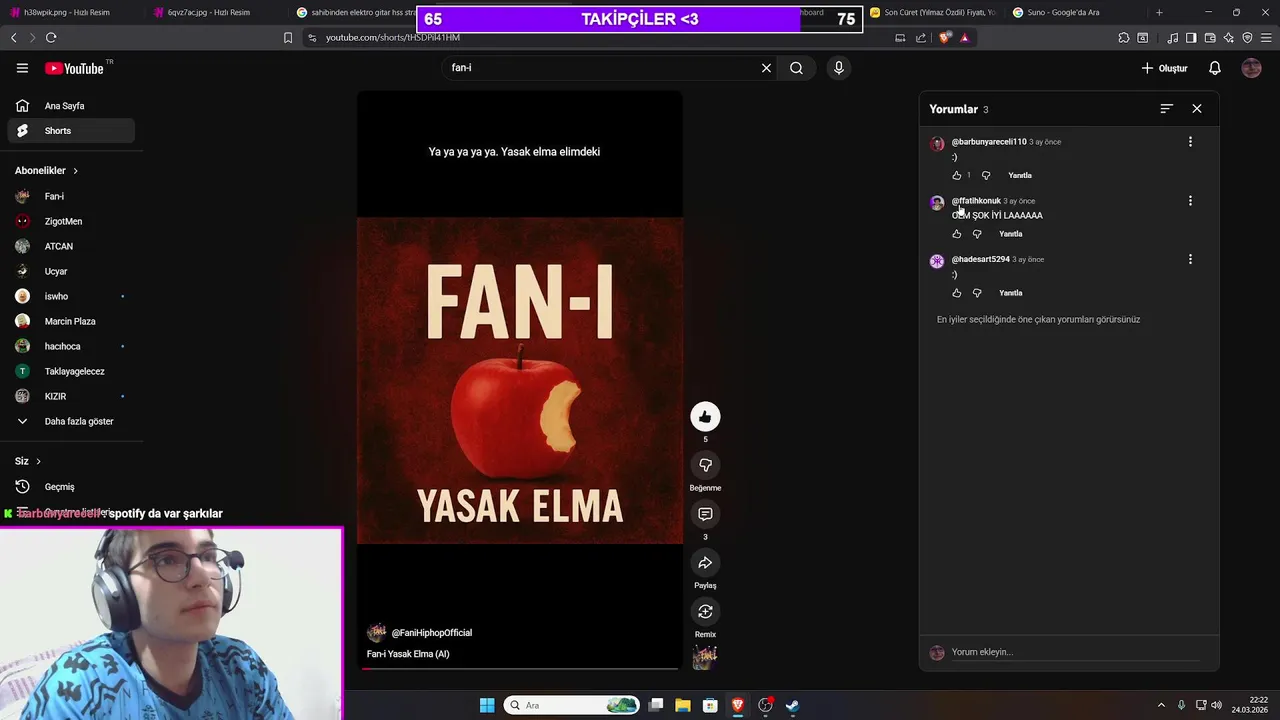The image size is (1280, 720).
Task: Dislike ffatihkonuk's comment
Action: pyautogui.click(x=977, y=234)
